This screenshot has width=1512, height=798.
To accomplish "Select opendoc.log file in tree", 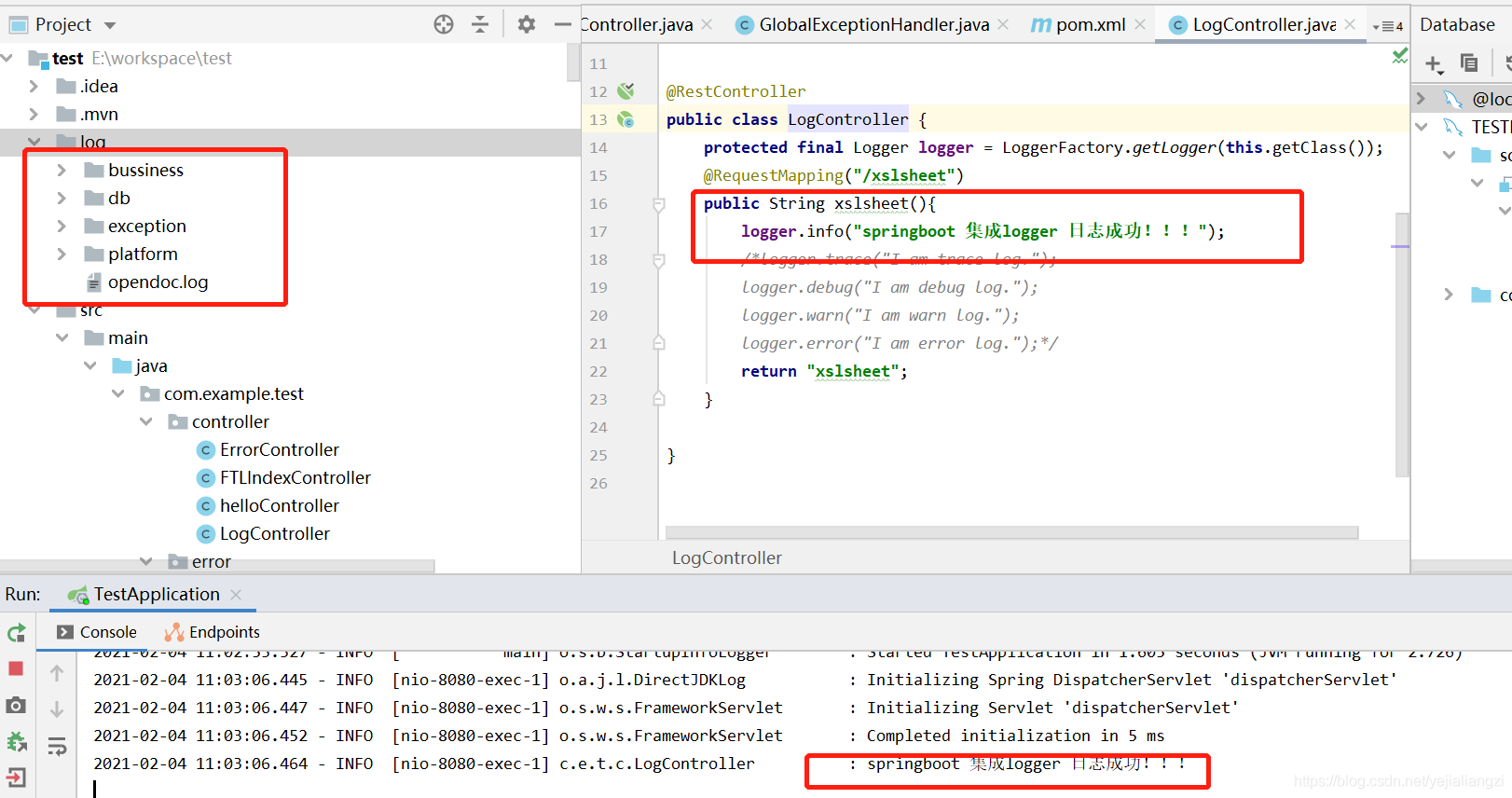I will coord(158,282).
